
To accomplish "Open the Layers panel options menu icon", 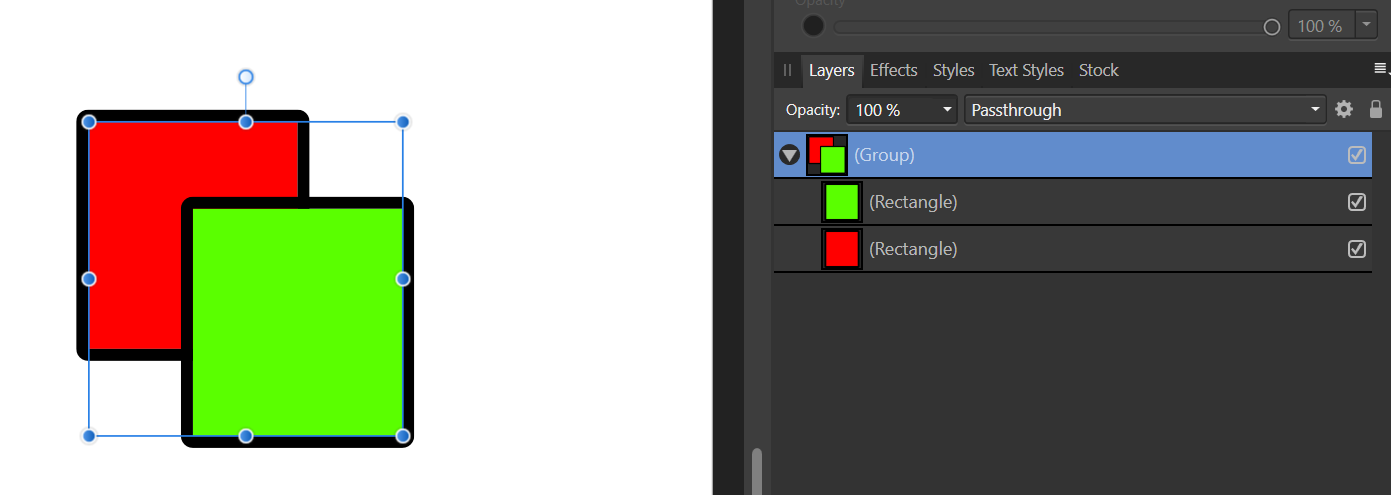I will coord(1380,69).
